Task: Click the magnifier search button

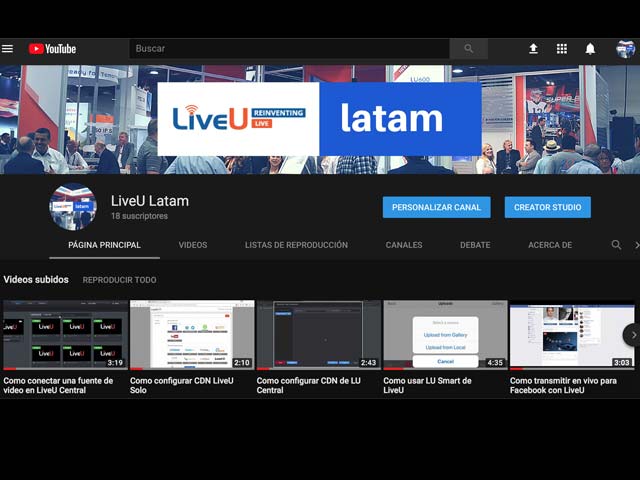Action: (469, 49)
